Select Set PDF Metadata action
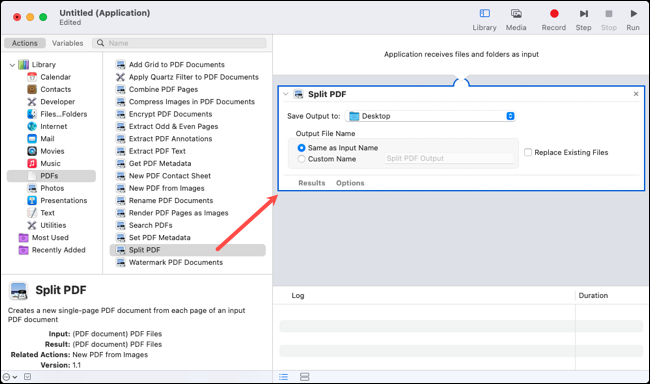650x384 pixels. (160, 238)
